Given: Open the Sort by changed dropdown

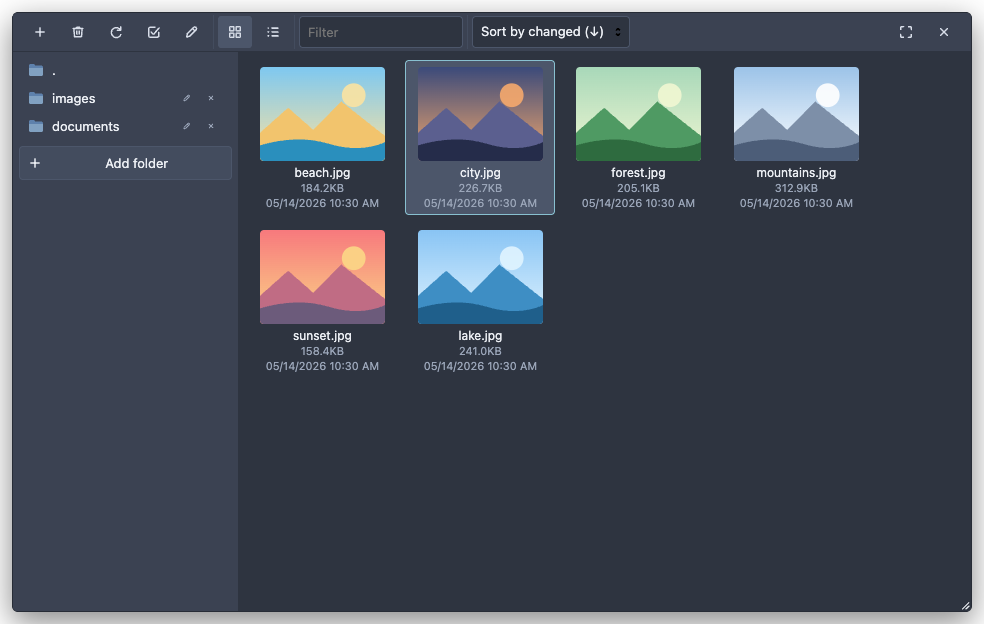Looking at the screenshot, I should point(550,32).
